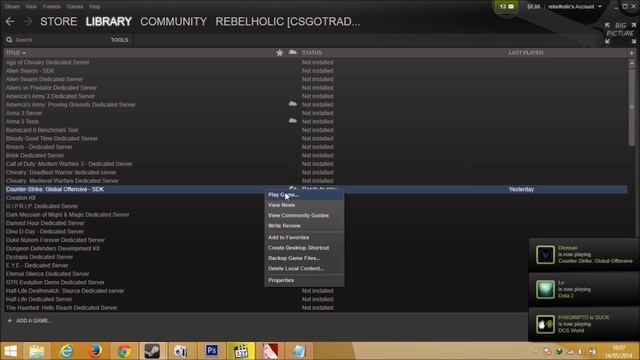Click the taskbar clock

(x=619, y=351)
